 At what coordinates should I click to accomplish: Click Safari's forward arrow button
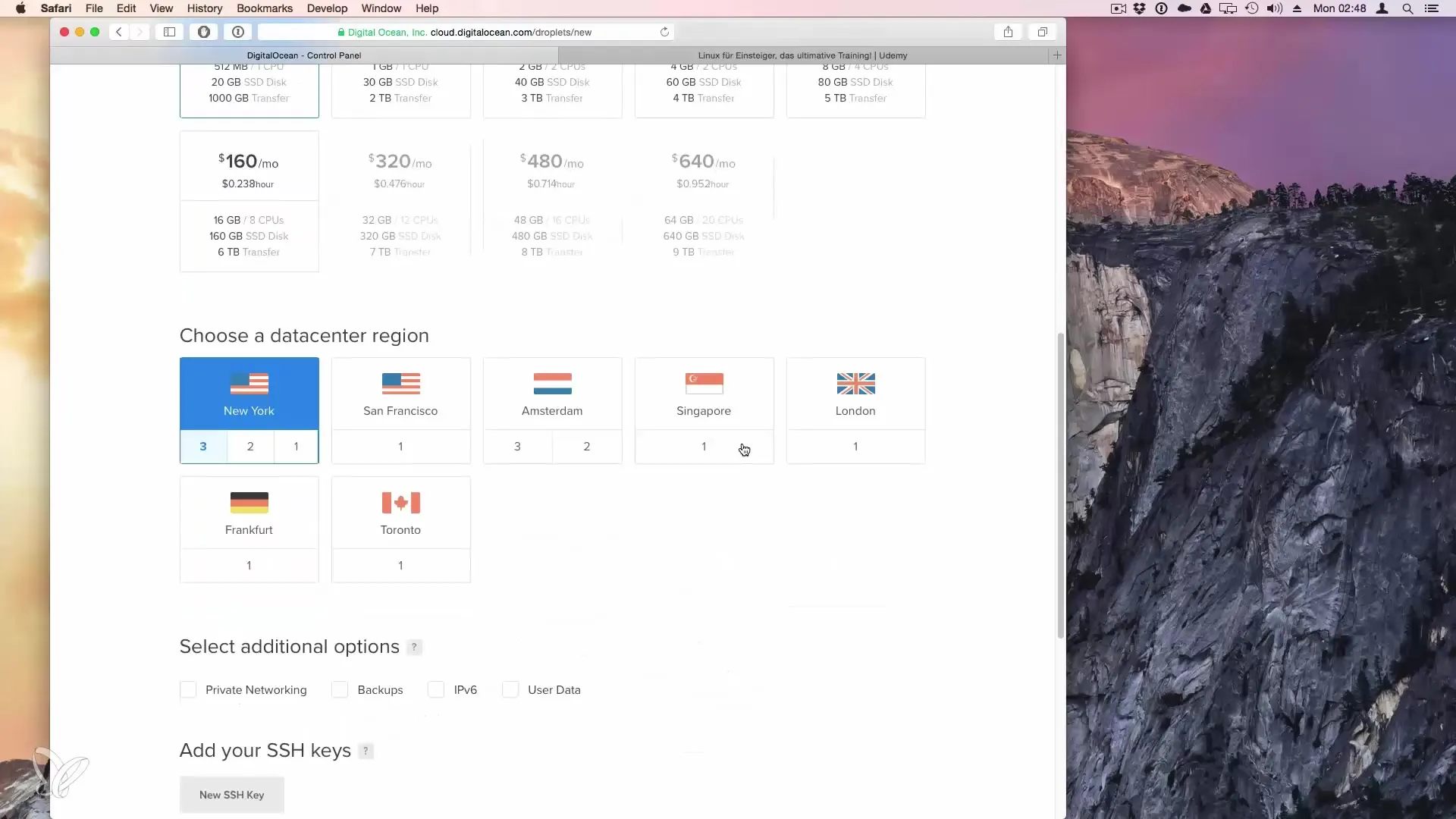(140, 32)
